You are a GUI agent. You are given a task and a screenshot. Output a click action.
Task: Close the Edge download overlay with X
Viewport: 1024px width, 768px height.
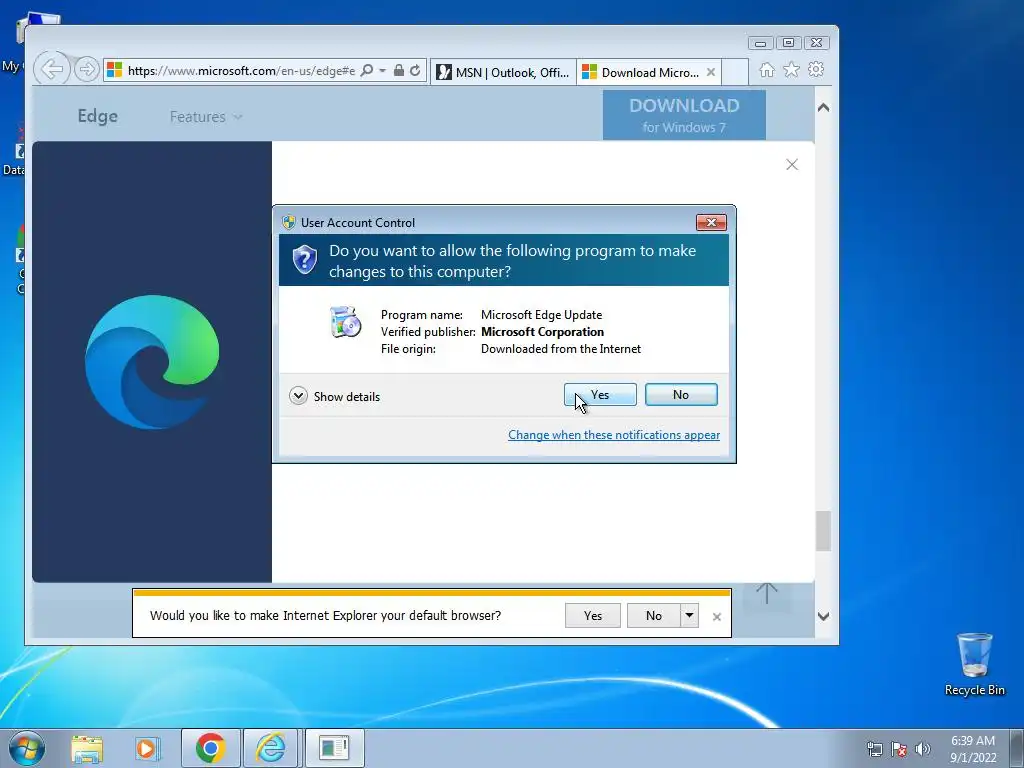tap(792, 165)
